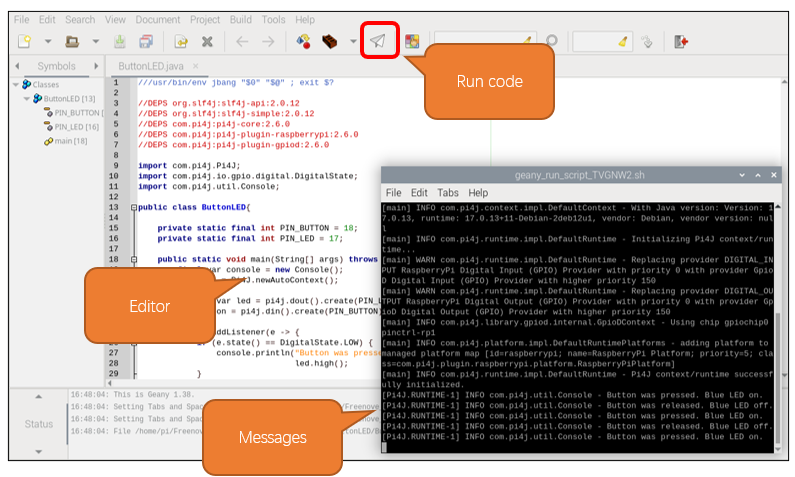Open the Document menu
The image size is (795, 477).
[158, 19]
